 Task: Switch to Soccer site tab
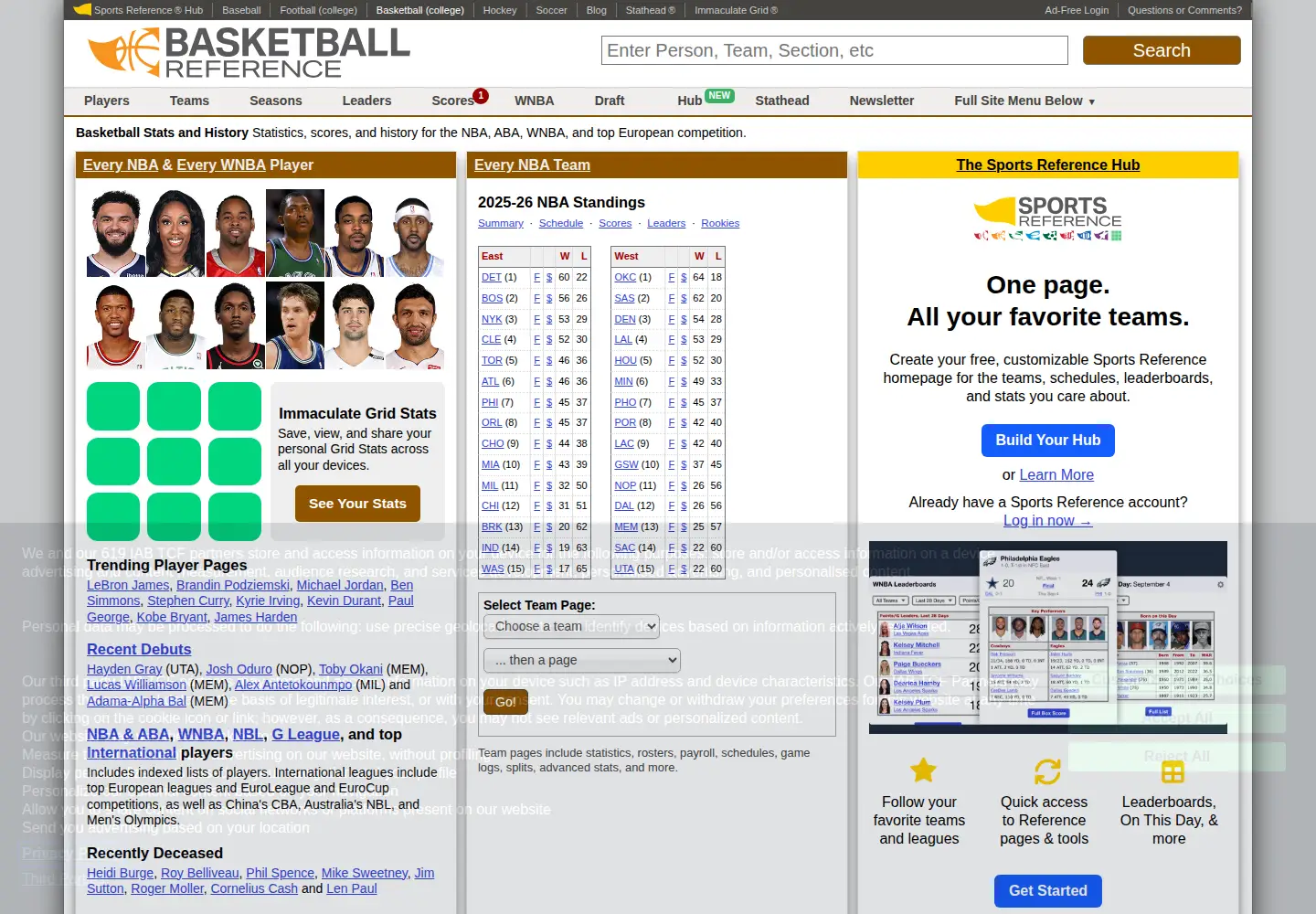(x=551, y=10)
